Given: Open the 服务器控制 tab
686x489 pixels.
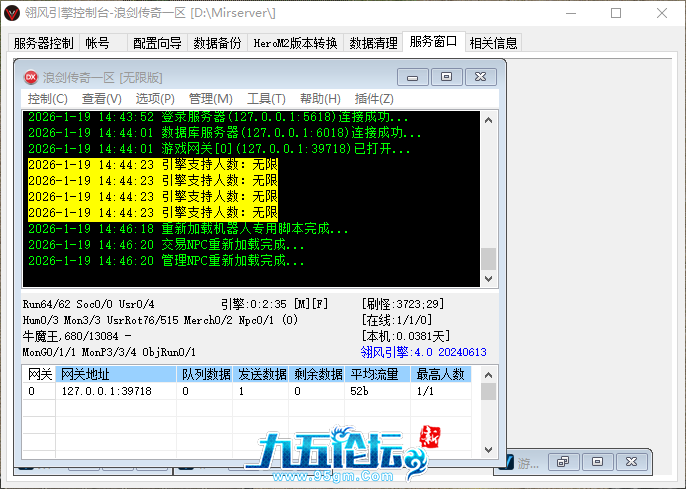Looking at the screenshot, I should [44, 43].
